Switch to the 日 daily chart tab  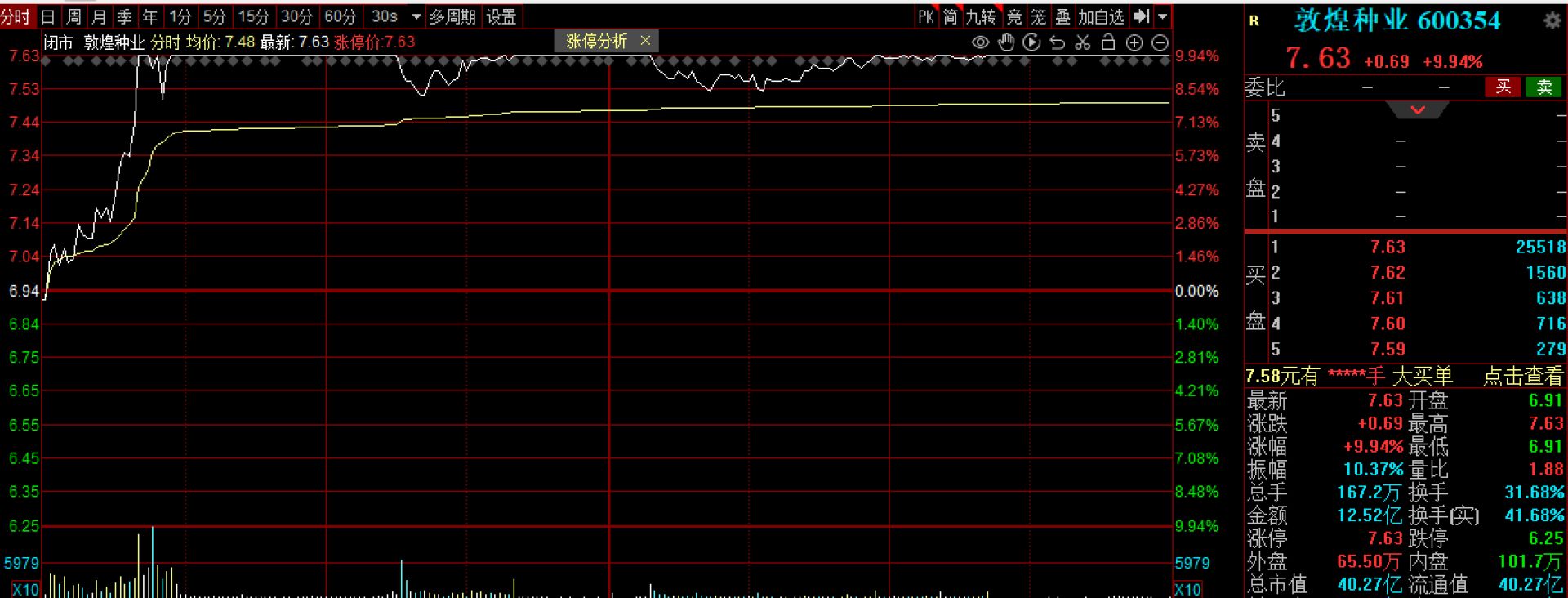coord(48,16)
